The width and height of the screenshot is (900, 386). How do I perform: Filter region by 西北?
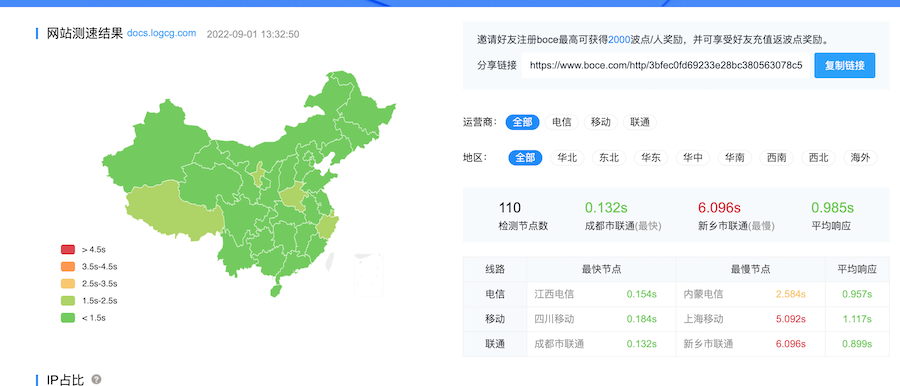[x=818, y=158]
